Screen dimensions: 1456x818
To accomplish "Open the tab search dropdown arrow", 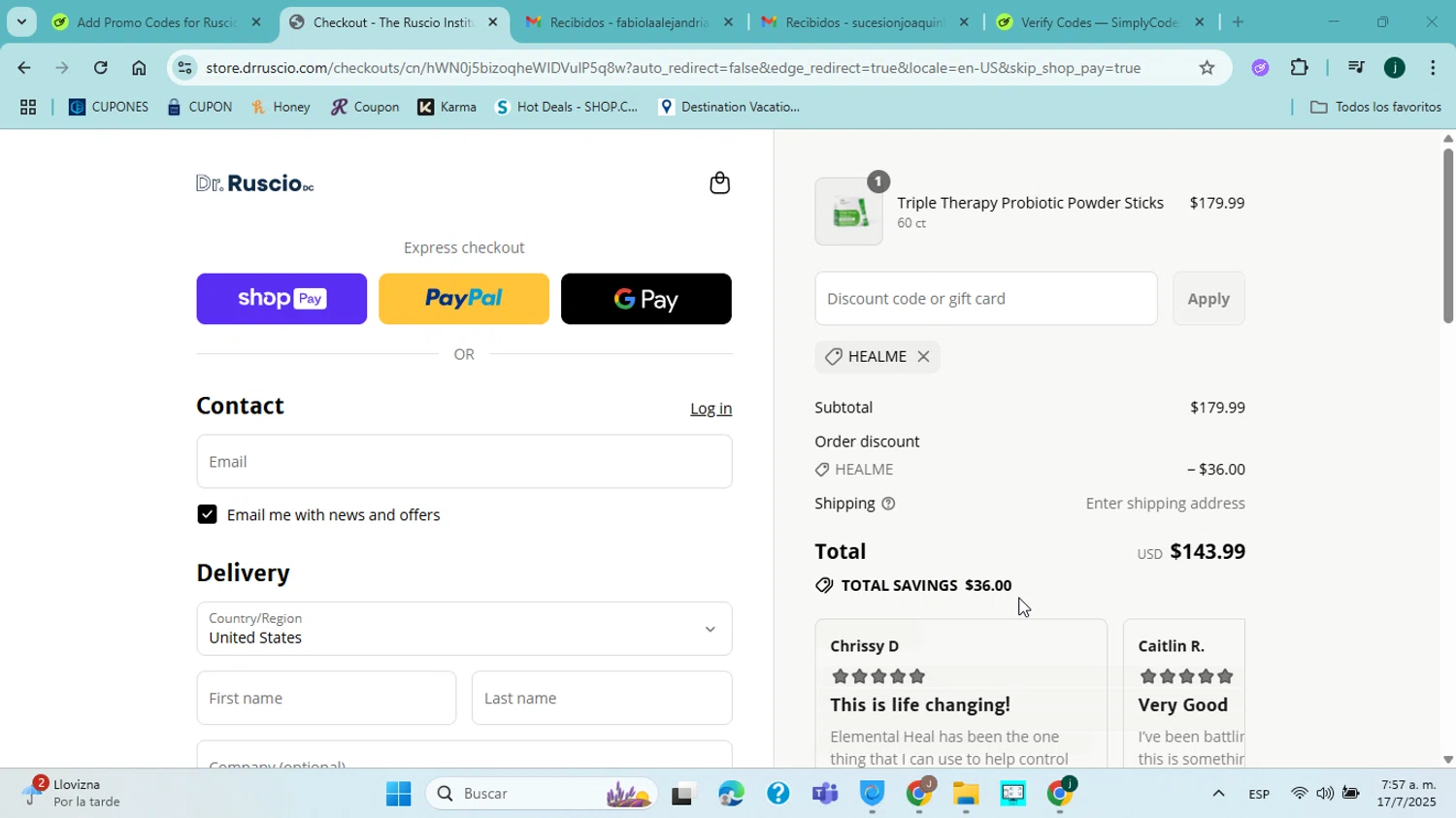I will pos(21,21).
